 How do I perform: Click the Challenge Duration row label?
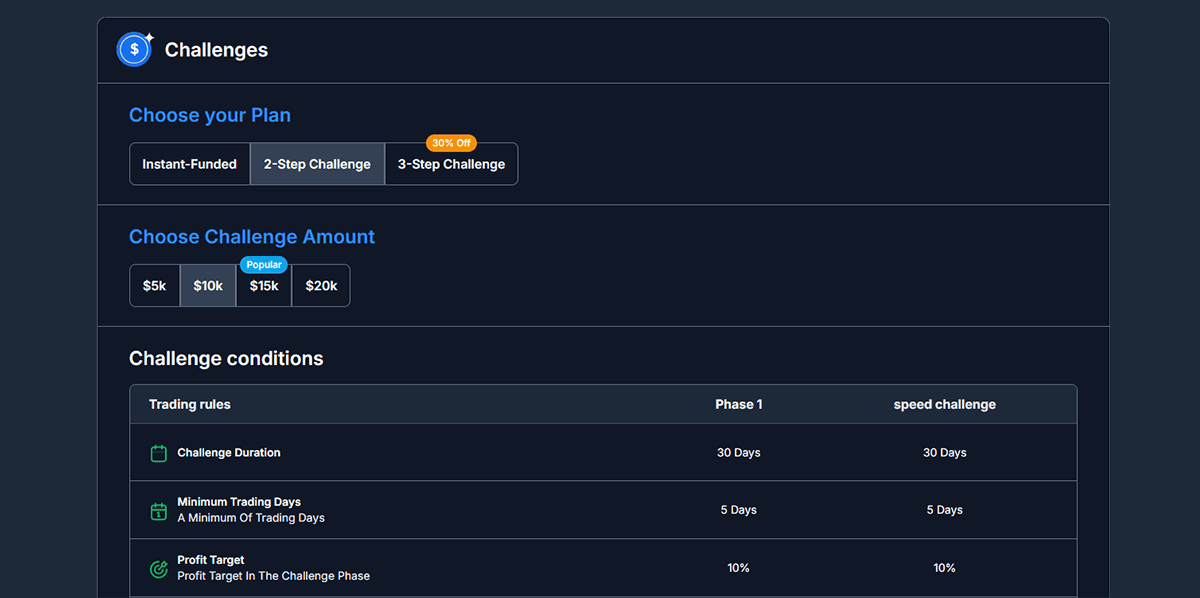point(229,453)
